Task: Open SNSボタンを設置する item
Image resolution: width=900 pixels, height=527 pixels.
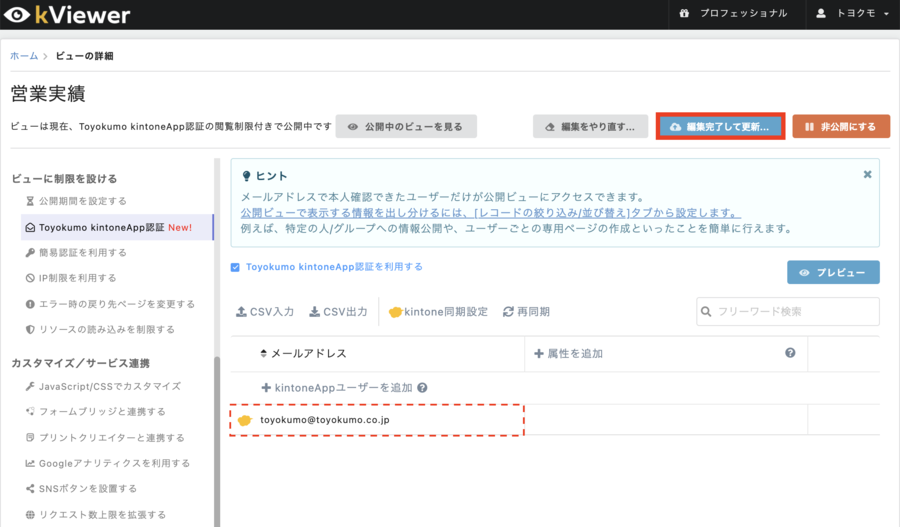Action: point(88,489)
